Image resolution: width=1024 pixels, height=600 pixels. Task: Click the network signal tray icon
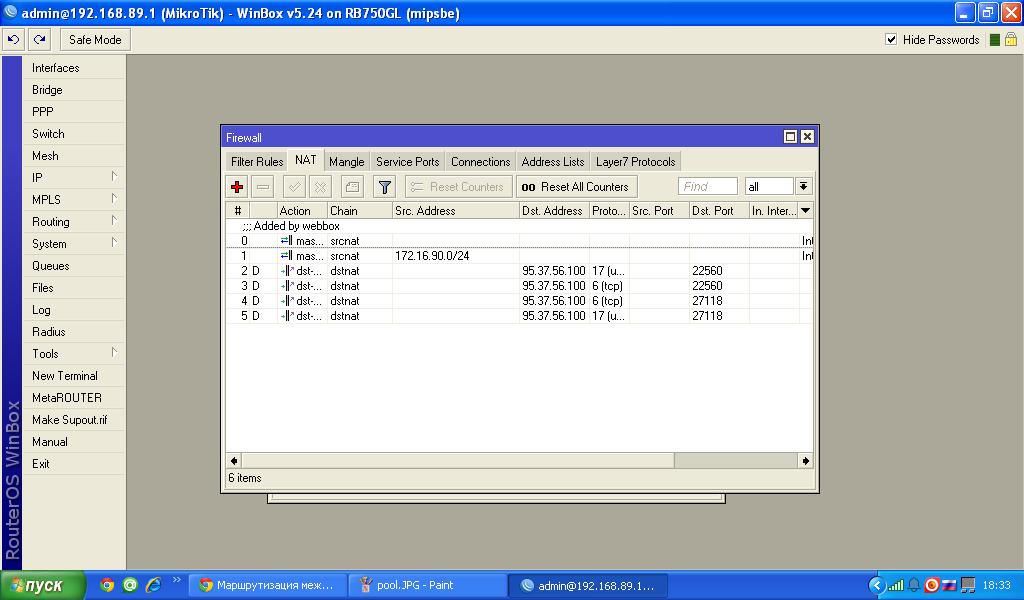pyautogui.click(x=897, y=585)
